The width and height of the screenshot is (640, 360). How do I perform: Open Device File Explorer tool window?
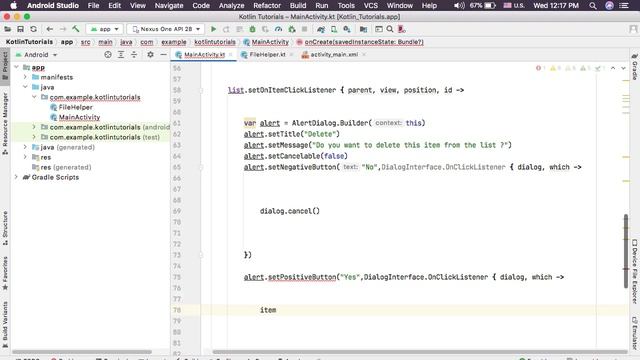coord(635,271)
